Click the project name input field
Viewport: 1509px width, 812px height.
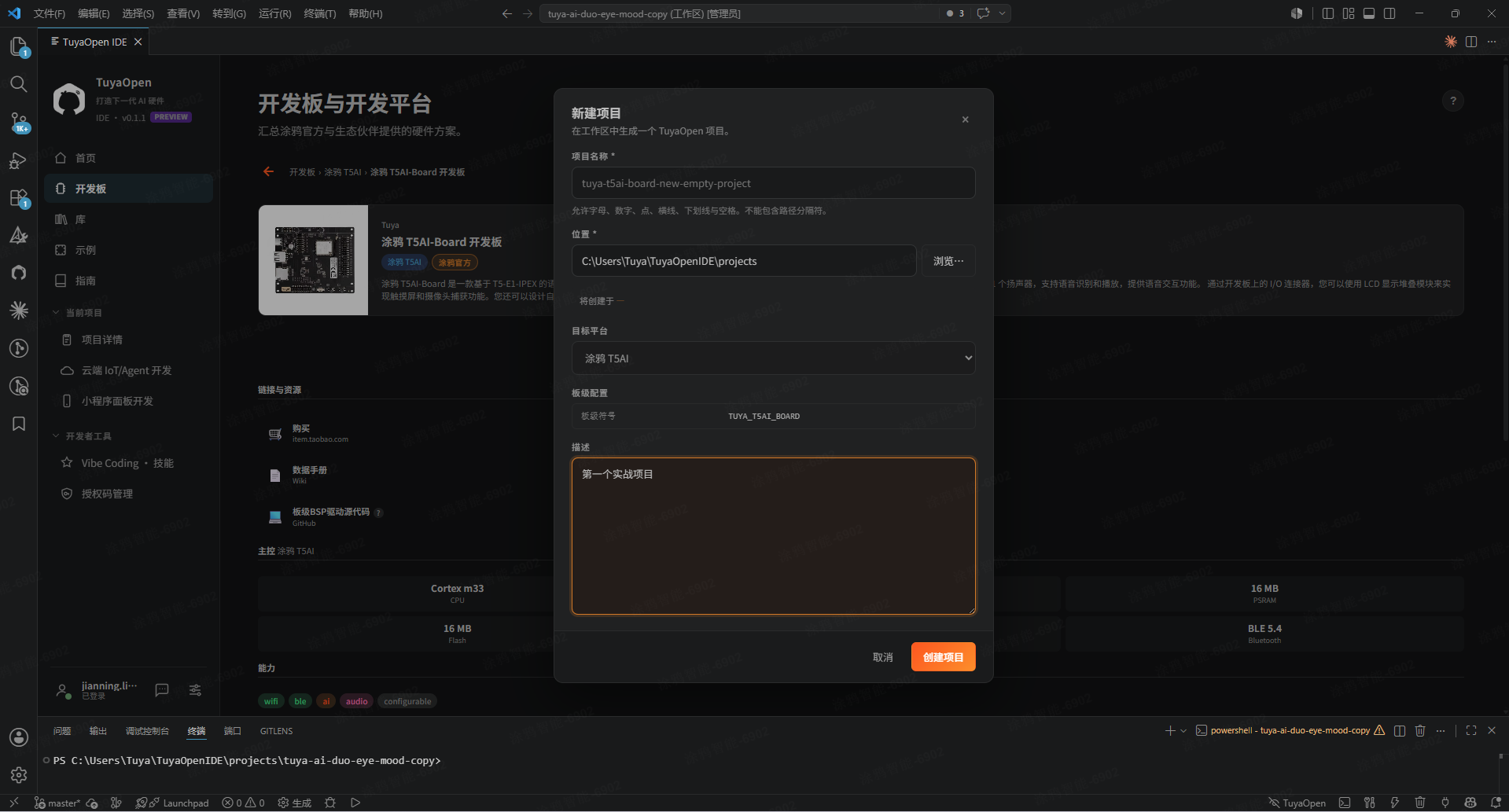pos(774,183)
